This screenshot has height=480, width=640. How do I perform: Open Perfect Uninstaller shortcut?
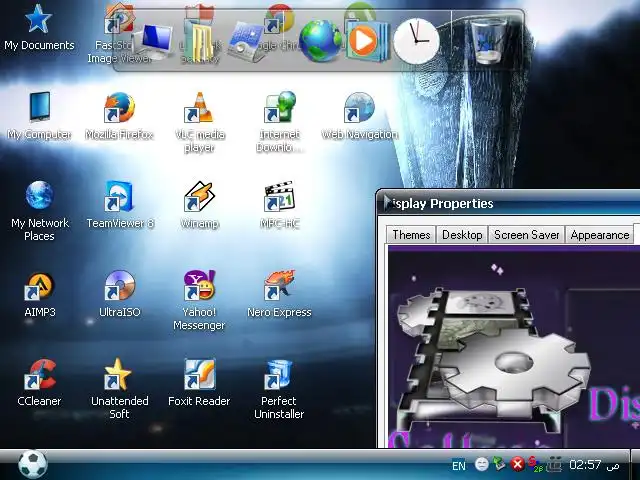pyautogui.click(x=279, y=389)
